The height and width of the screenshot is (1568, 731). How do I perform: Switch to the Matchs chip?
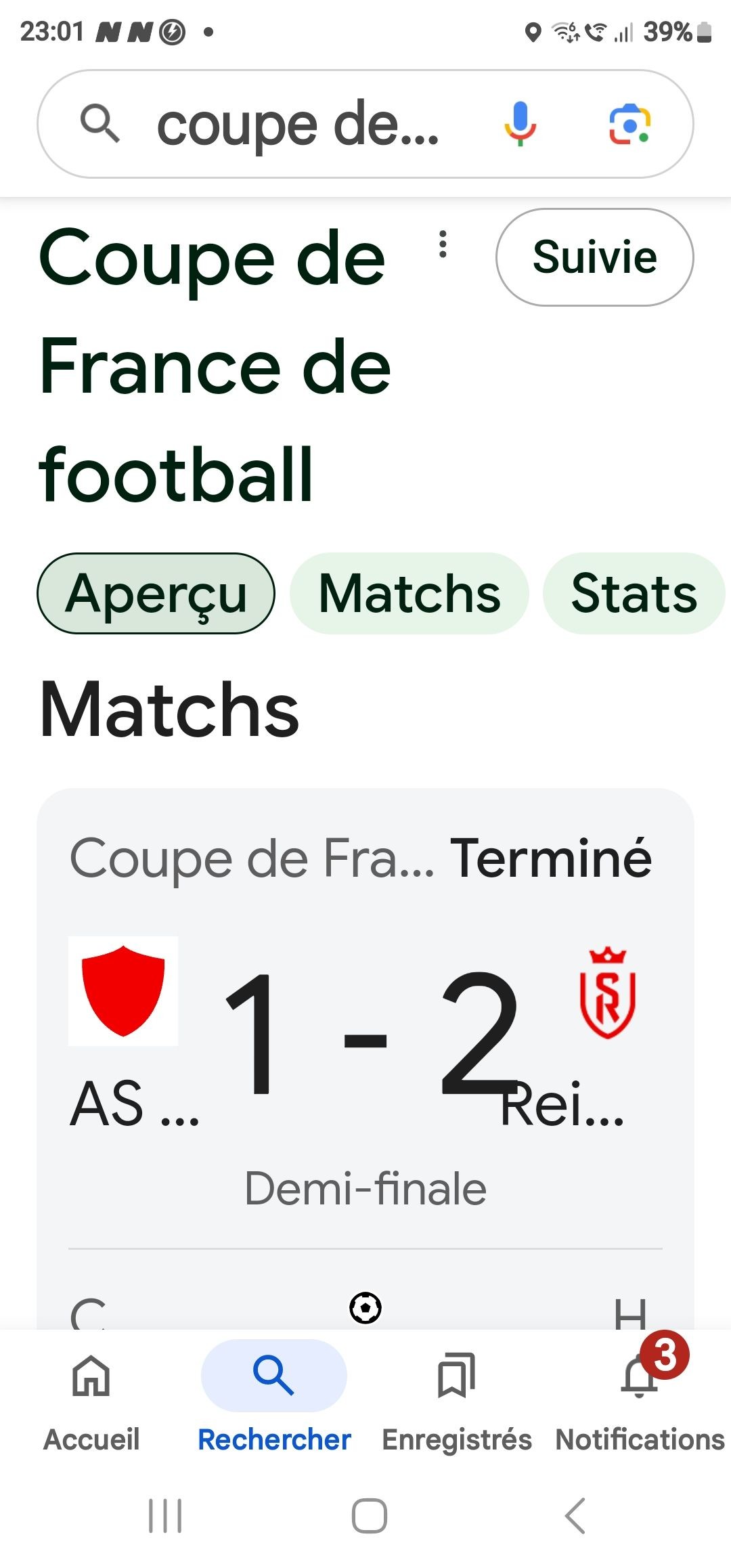coord(409,594)
